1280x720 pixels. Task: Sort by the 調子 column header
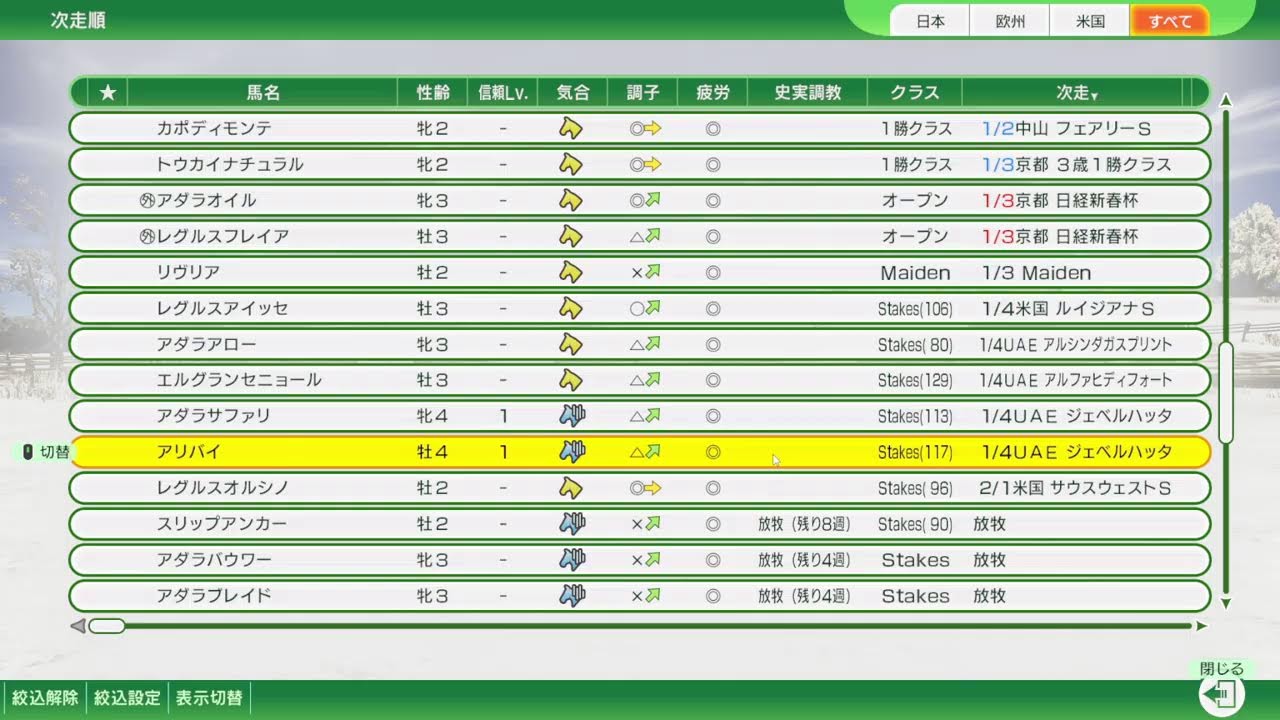(x=642, y=93)
